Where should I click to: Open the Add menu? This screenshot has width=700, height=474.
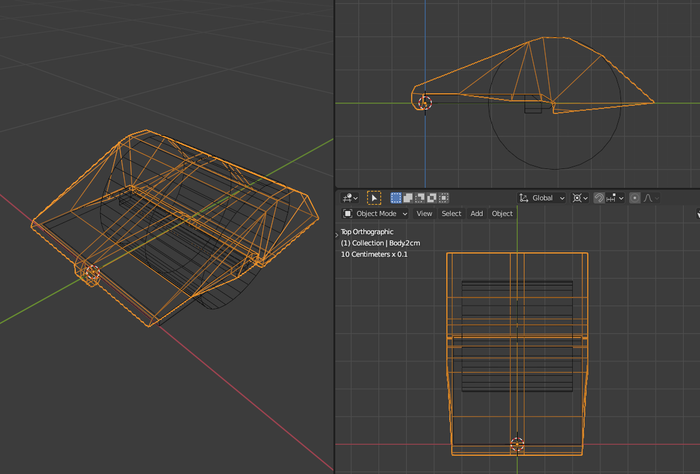477,213
